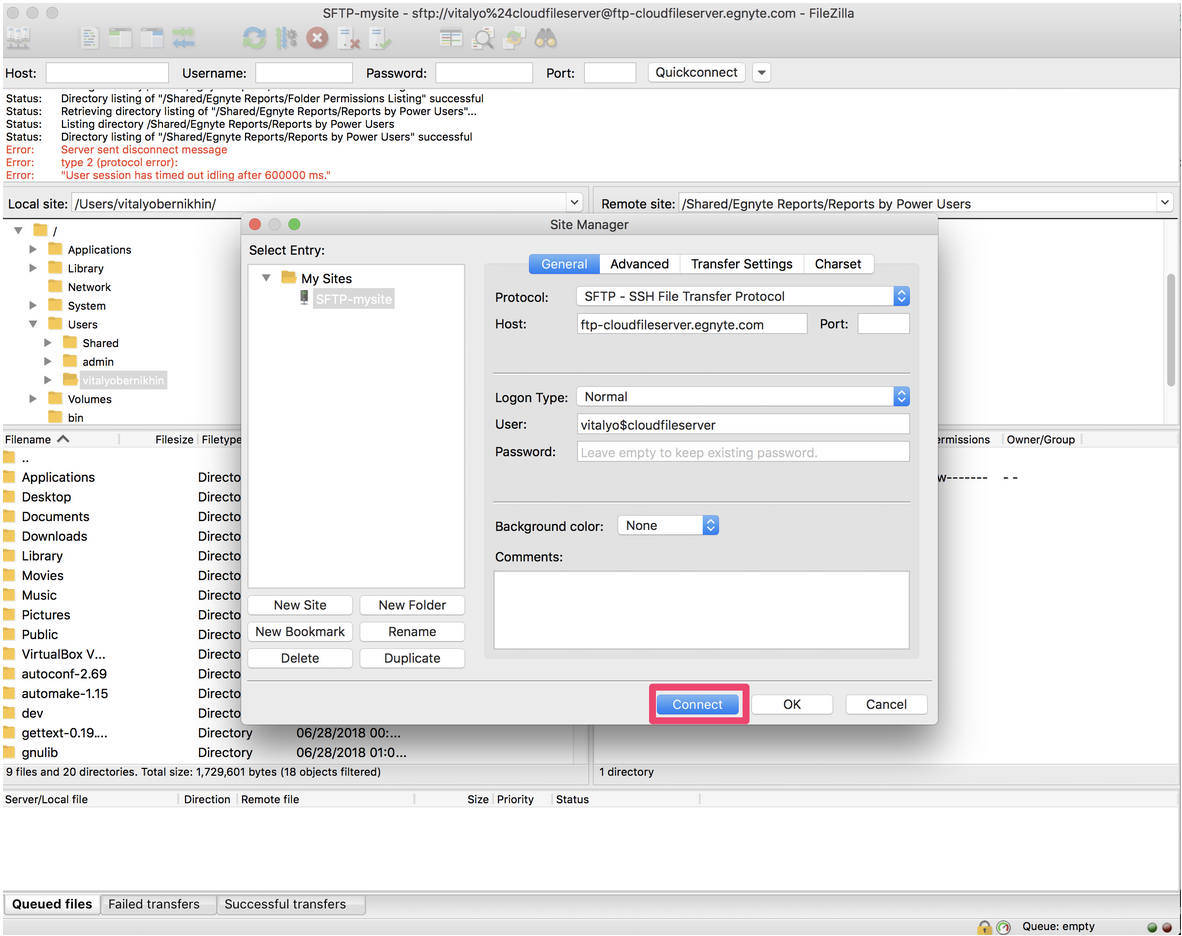Disconnect from the currently visible server
This screenshot has height=936, width=1182.
click(x=348, y=38)
